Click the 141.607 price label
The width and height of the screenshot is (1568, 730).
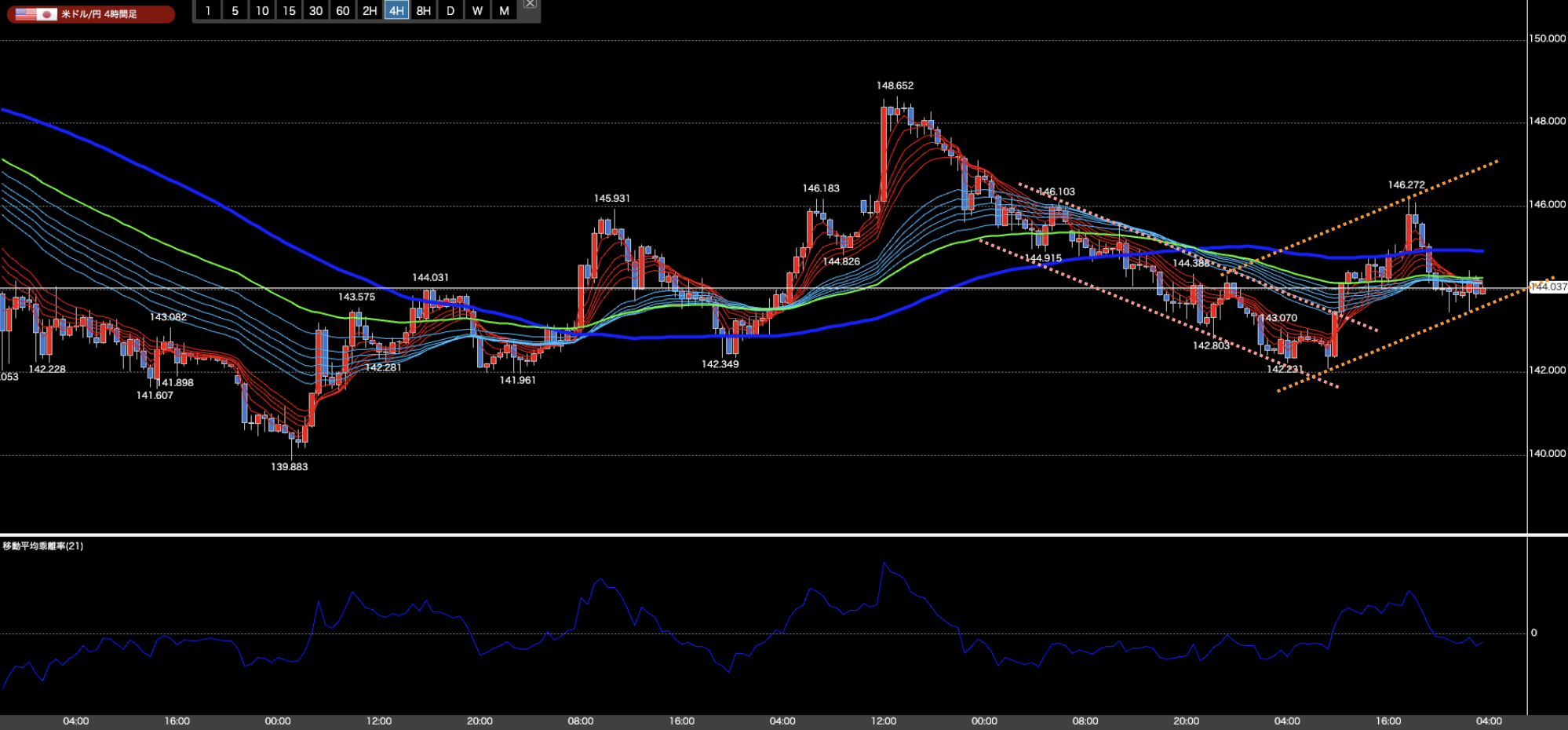[x=155, y=396]
